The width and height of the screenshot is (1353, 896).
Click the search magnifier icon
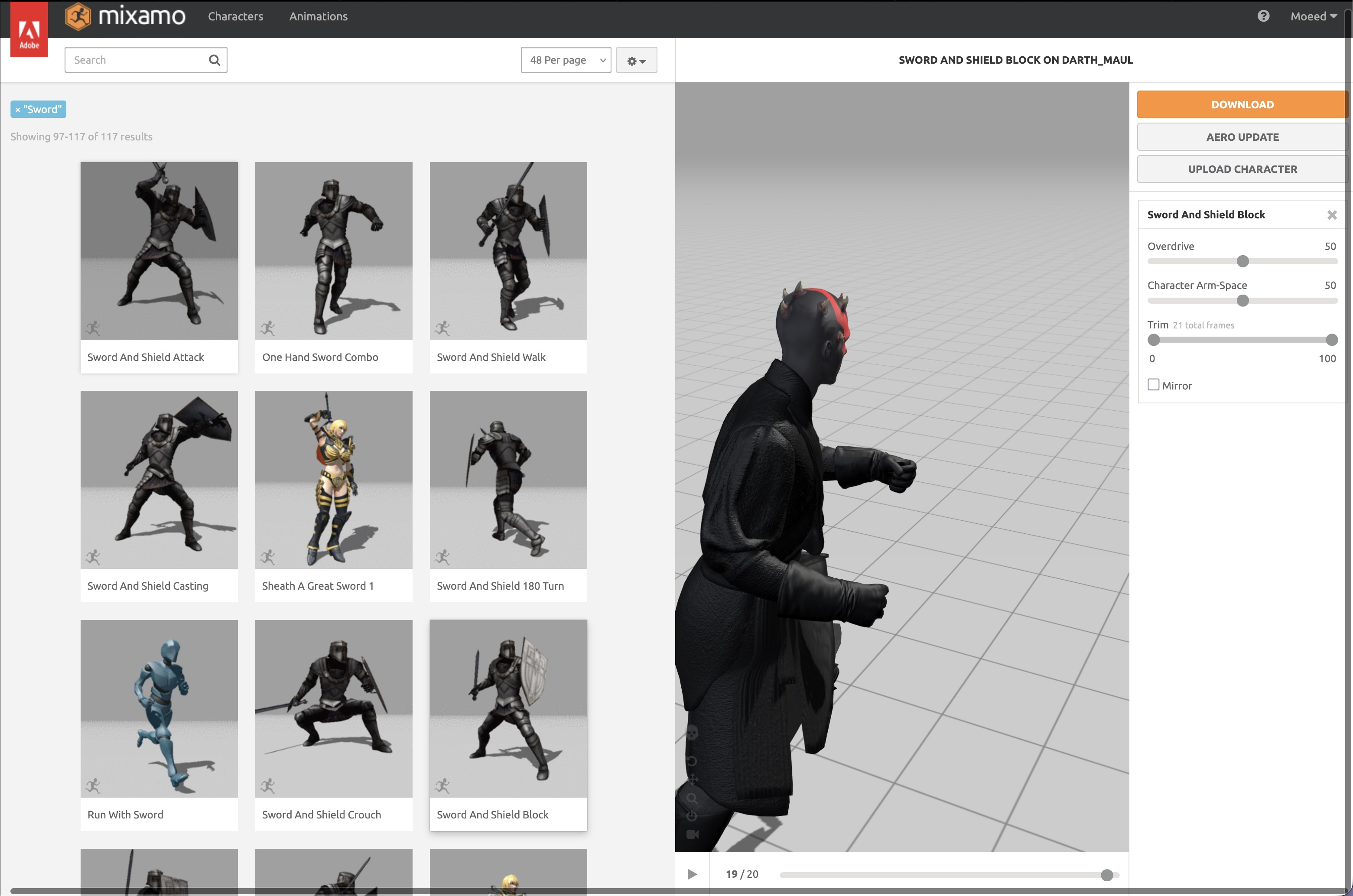tap(215, 60)
